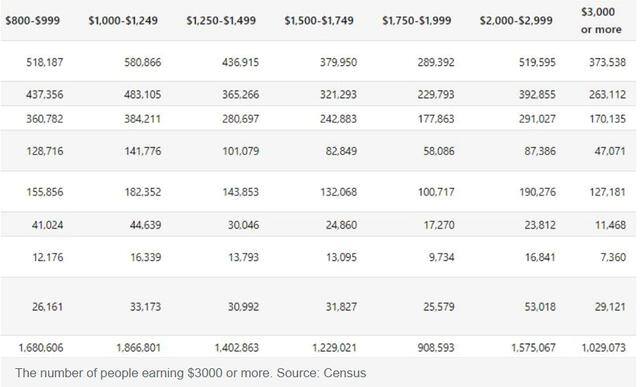Screen dimensions: 640x387
Task: Select the $1,000-$1,249 column header
Action: pos(123,20)
